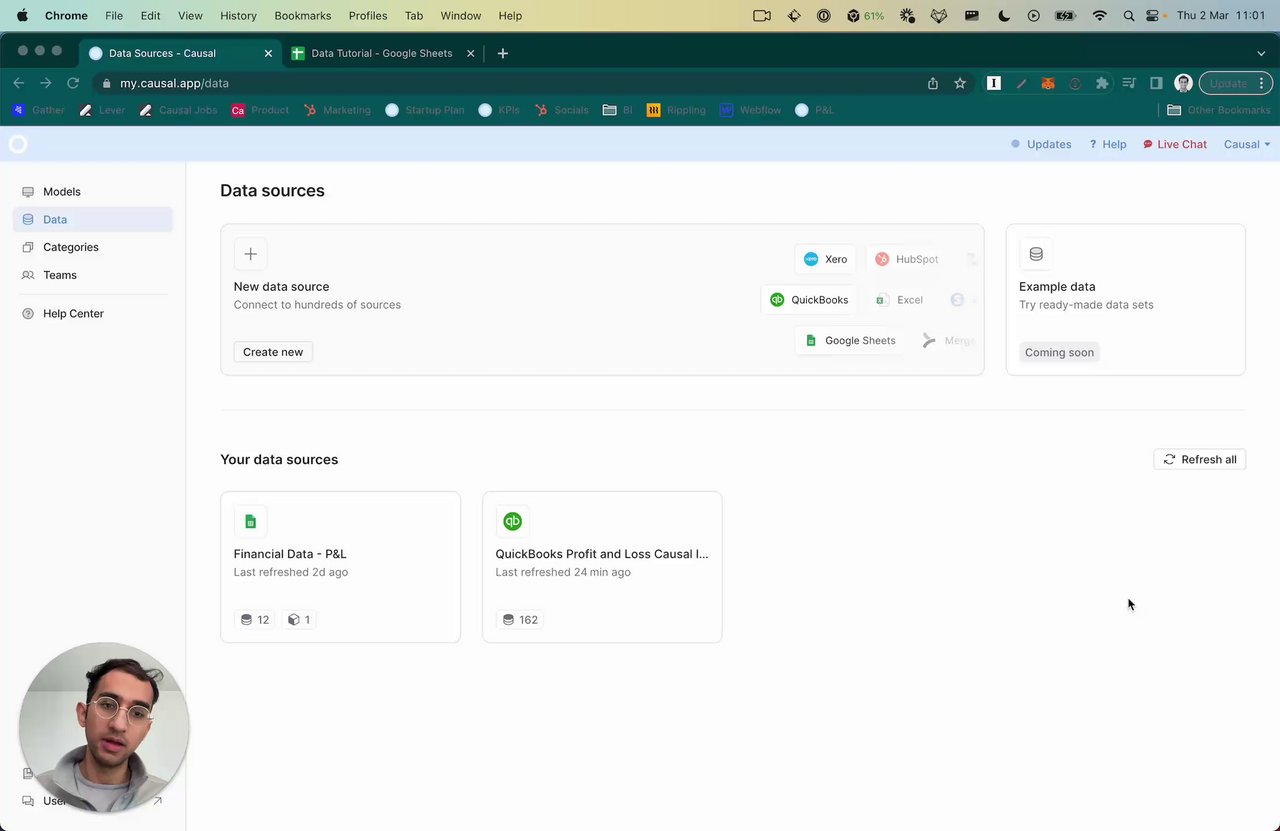The height and width of the screenshot is (831, 1280).
Task: Open the Financial Data - P&L data source
Action: [340, 567]
